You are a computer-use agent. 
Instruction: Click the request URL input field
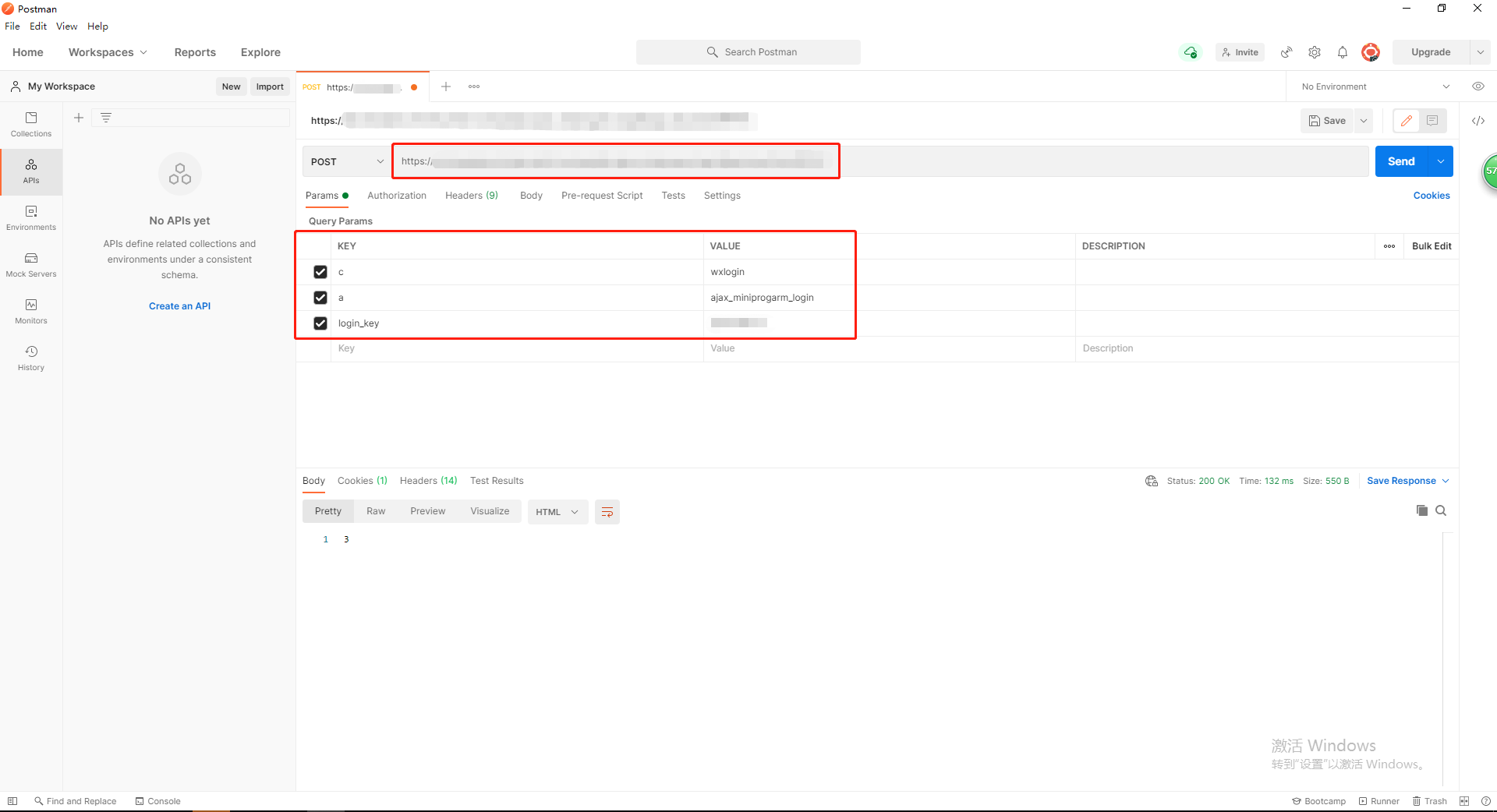point(881,161)
